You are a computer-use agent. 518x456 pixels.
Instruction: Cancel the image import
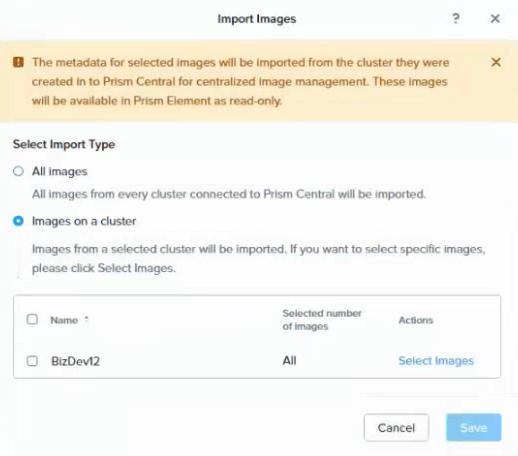click(x=396, y=428)
